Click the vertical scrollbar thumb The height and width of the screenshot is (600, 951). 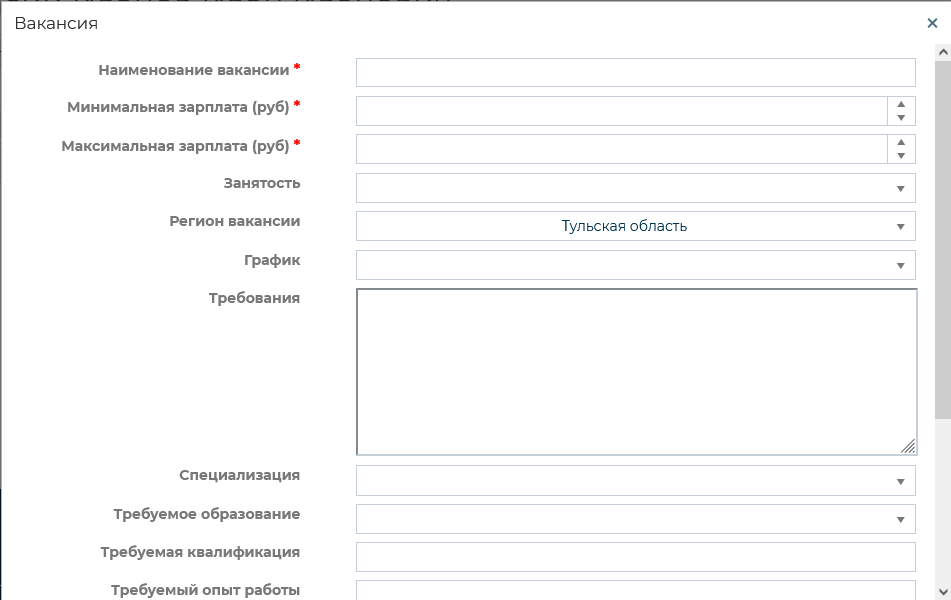(x=942, y=240)
